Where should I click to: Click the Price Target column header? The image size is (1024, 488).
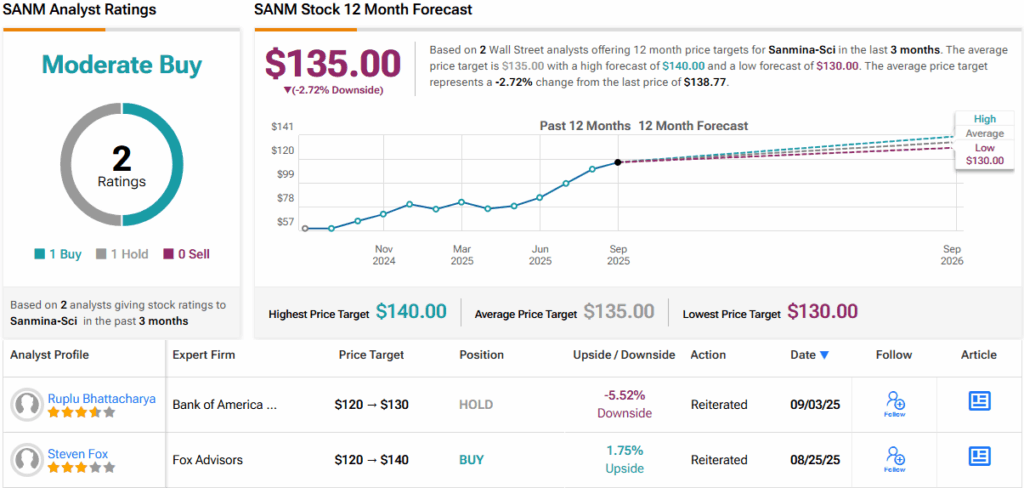tap(373, 355)
